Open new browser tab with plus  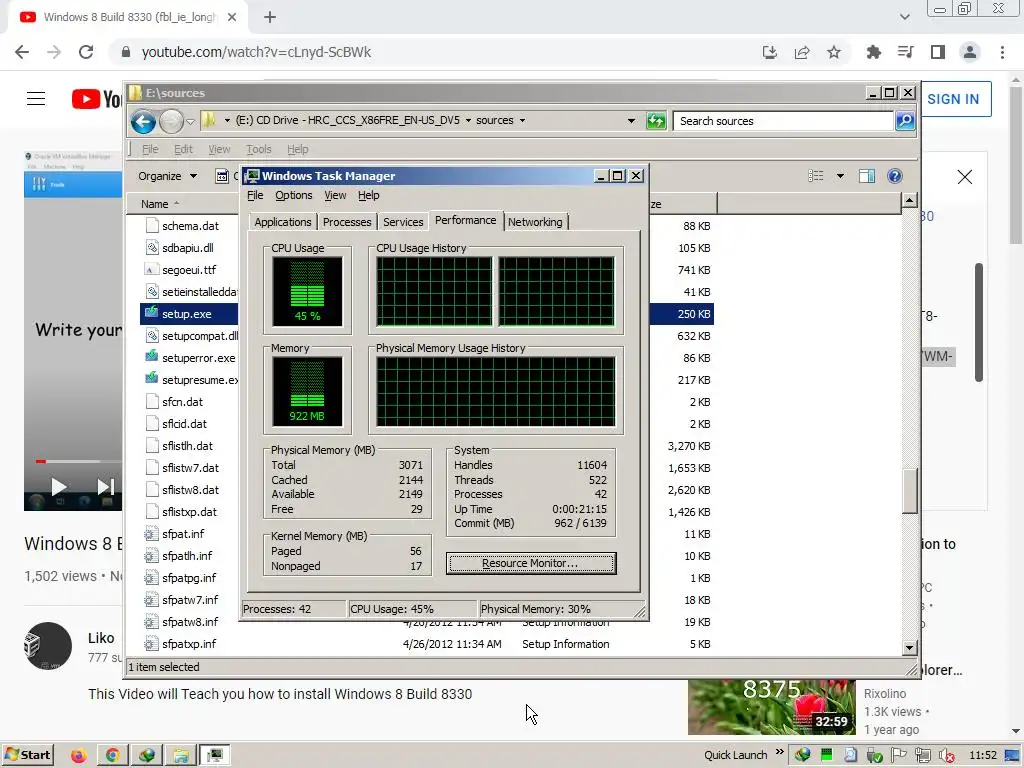(270, 17)
